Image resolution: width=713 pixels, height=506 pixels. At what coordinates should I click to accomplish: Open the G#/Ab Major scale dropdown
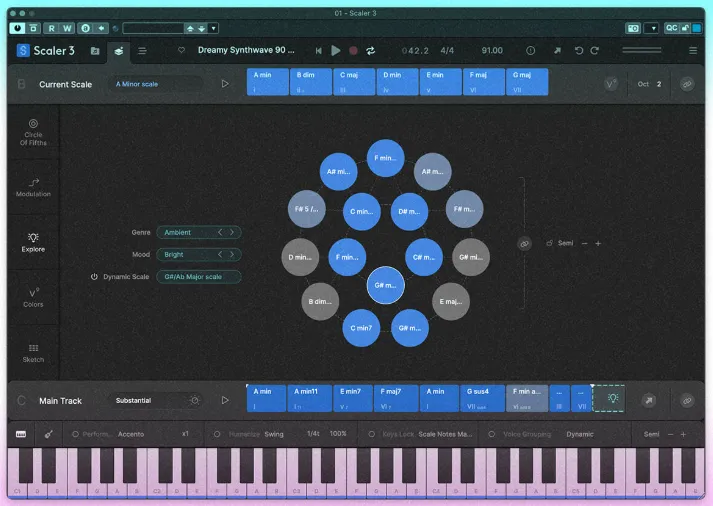tap(199, 276)
